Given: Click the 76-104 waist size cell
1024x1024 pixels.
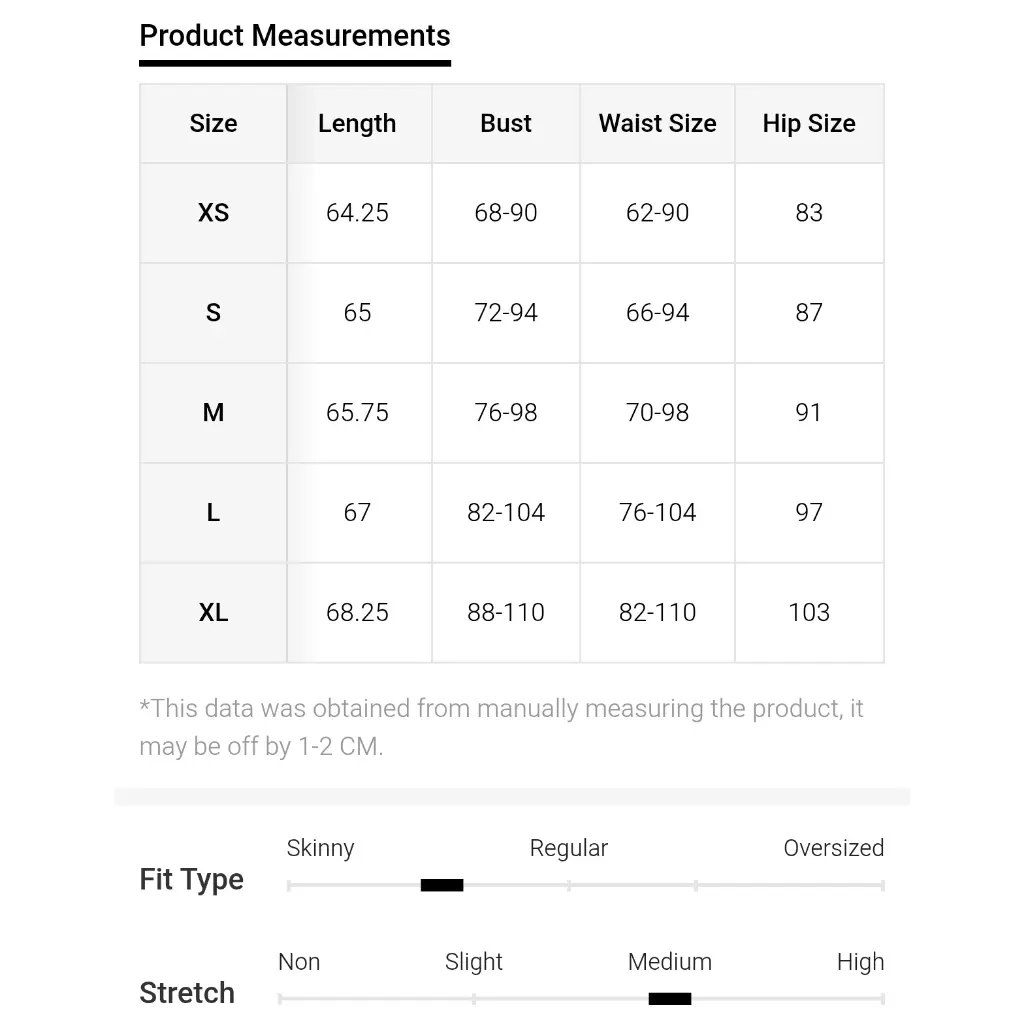Looking at the screenshot, I should [x=657, y=513].
